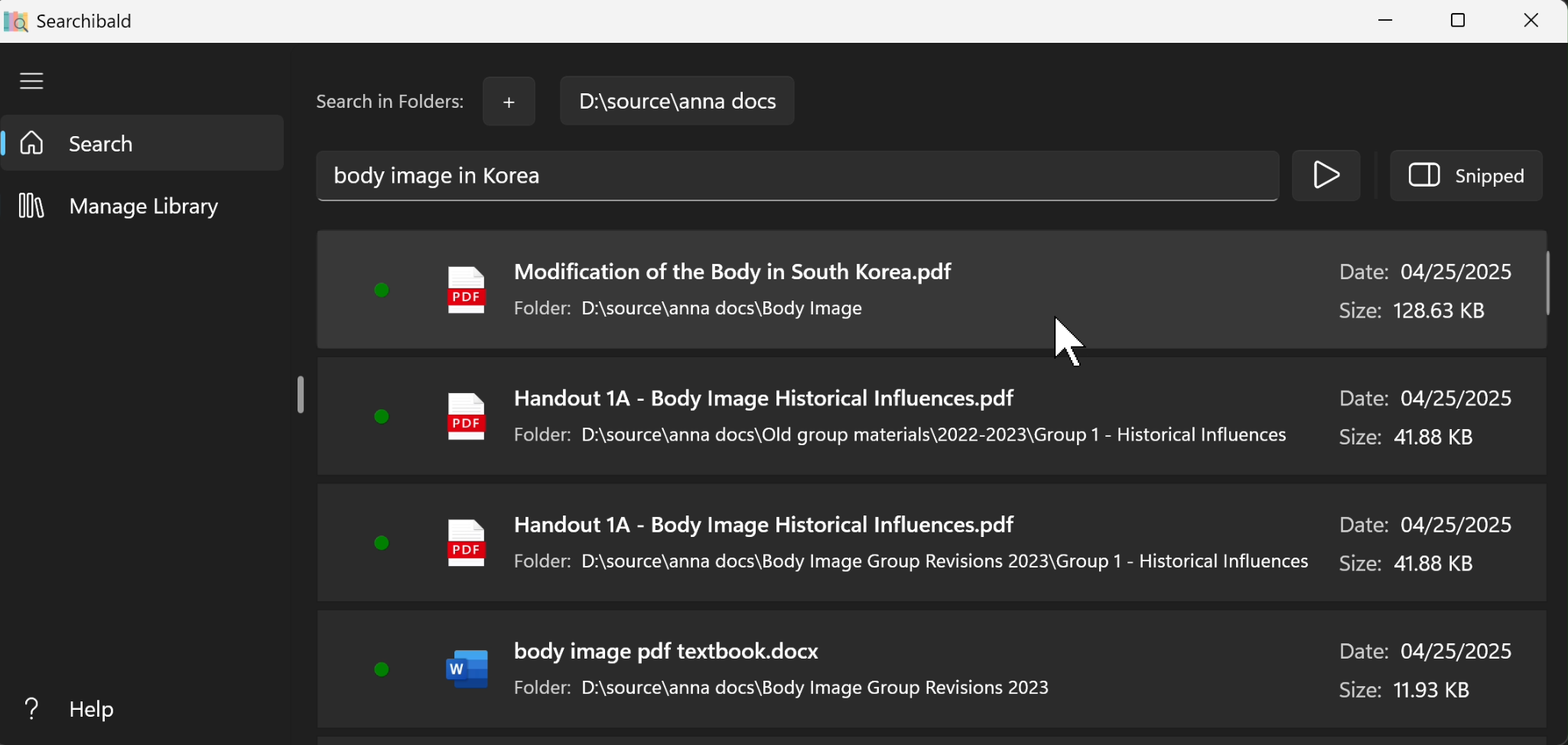
Task: Select Handout 1A title in Group Revisions 2023 row
Action: [763, 525]
